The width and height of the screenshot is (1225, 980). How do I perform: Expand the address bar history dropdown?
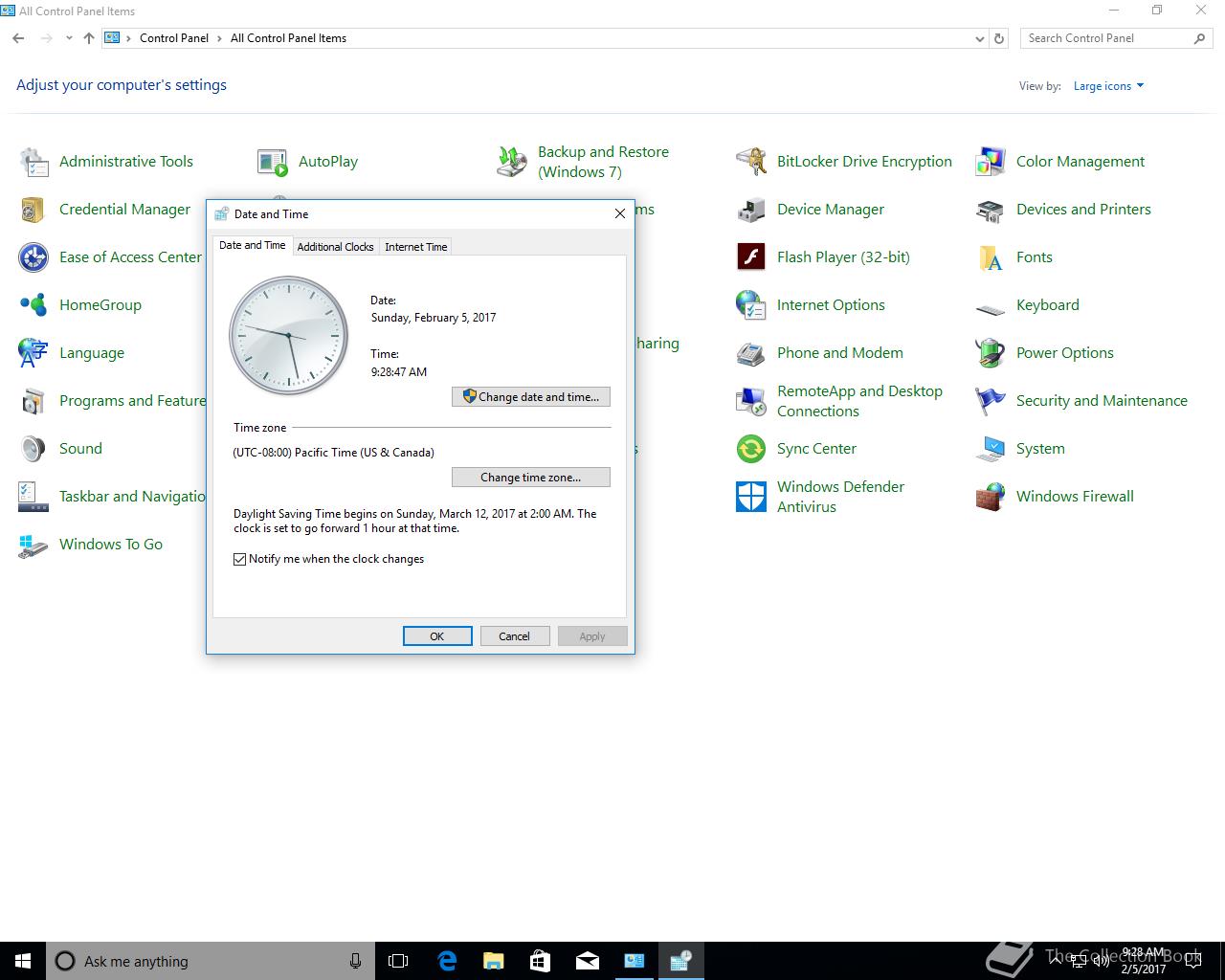point(979,38)
